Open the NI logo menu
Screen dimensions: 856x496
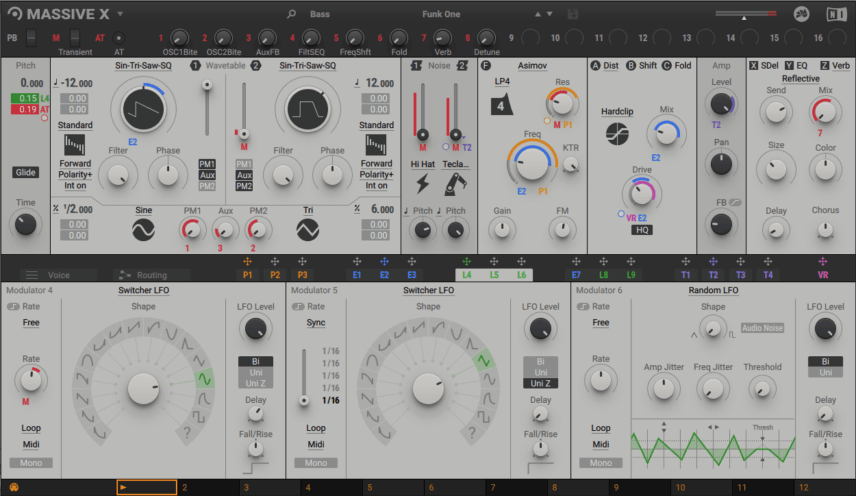pos(836,14)
